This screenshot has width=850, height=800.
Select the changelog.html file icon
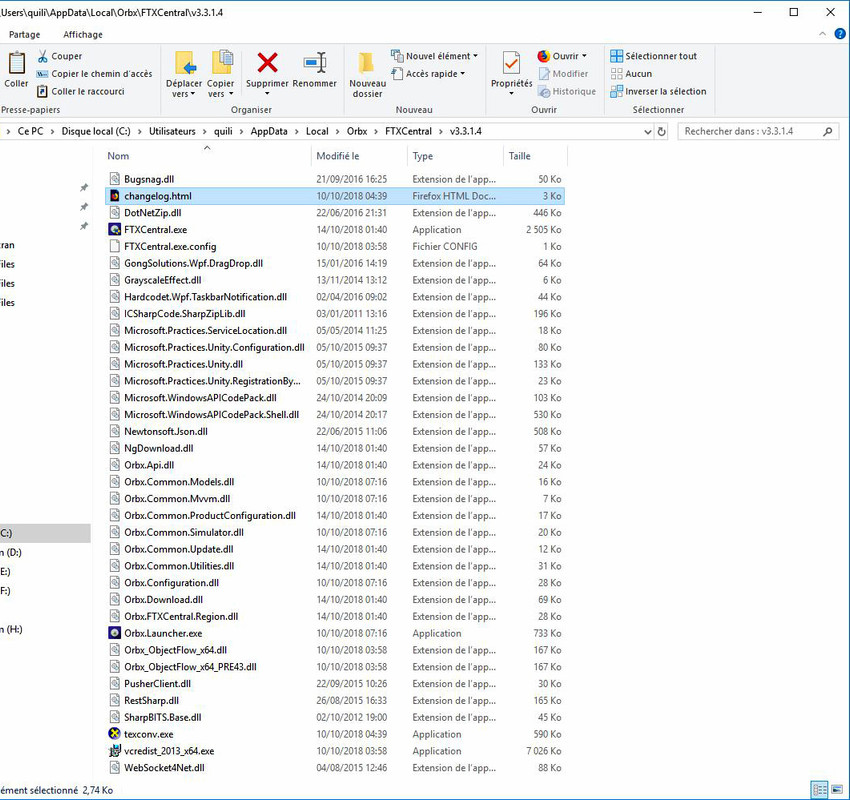[114, 196]
